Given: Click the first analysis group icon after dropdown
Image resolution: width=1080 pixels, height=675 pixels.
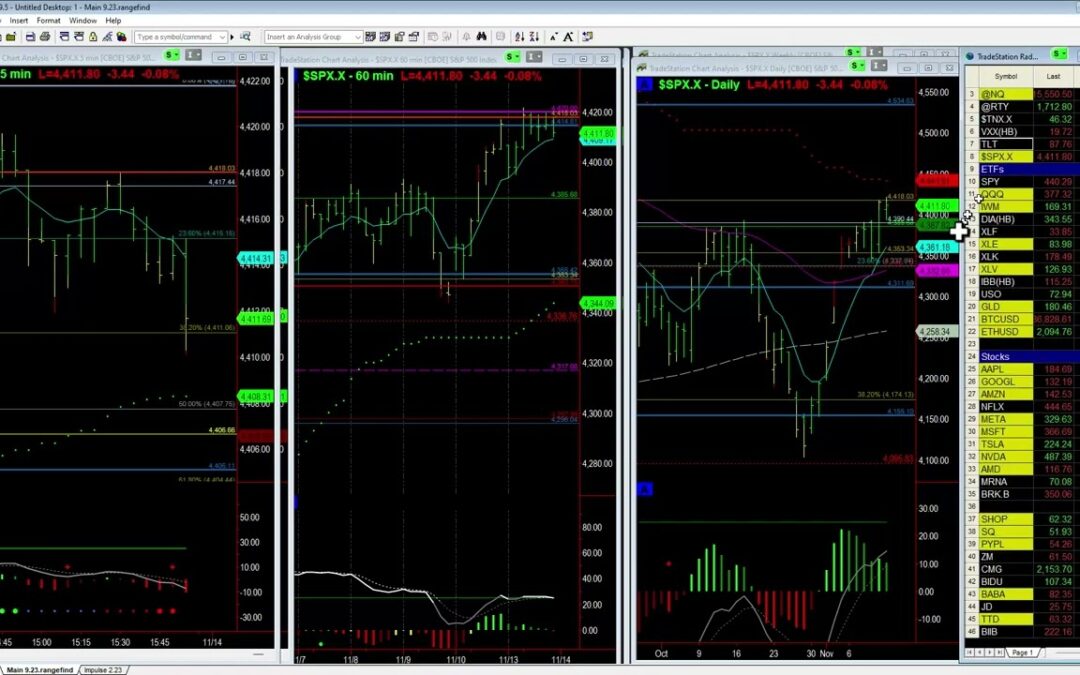Looking at the screenshot, I should [371, 37].
